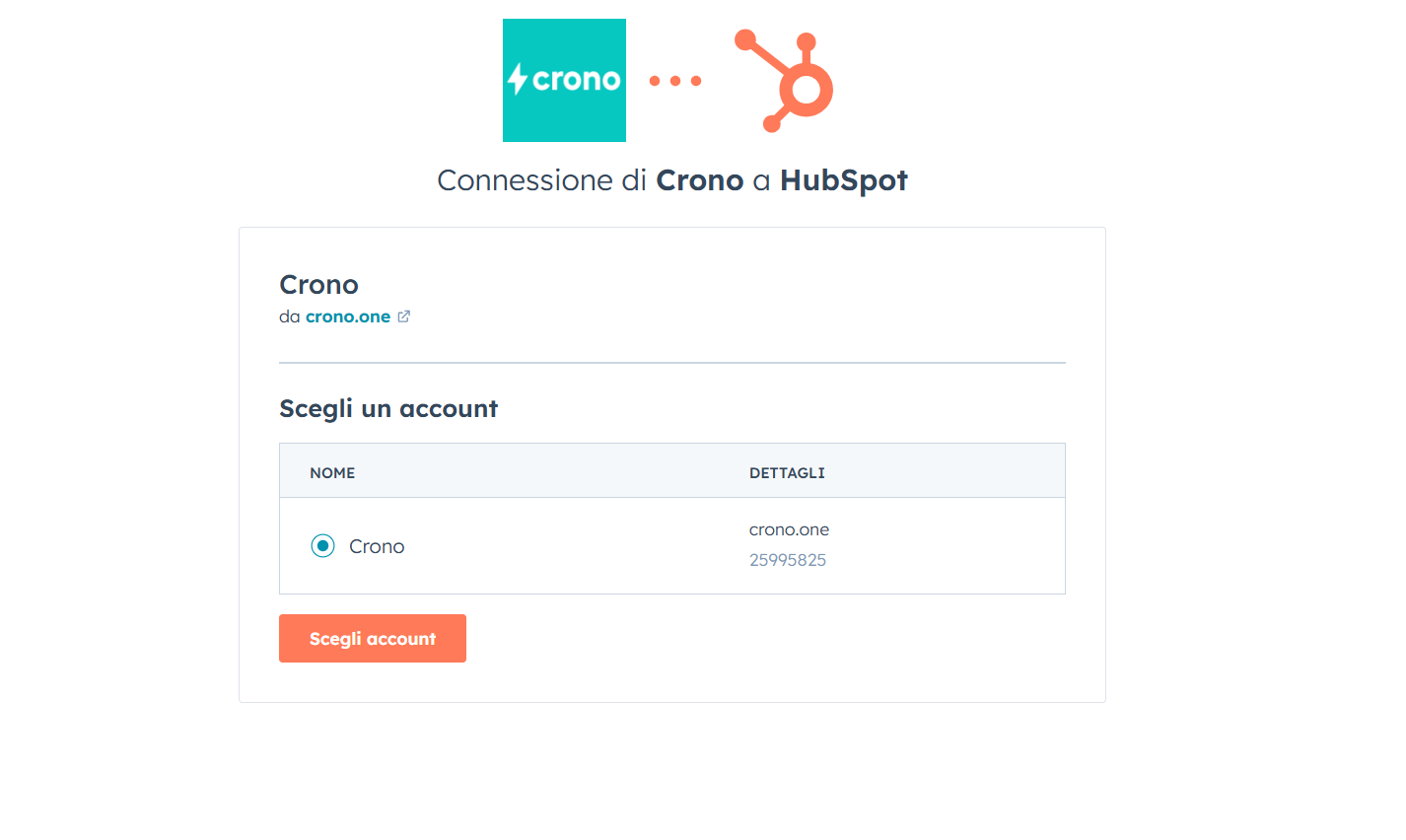The width and height of the screenshot is (1406, 840).
Task: Click the 'da' text before crono.one
Action: click(x=289, y=316)
